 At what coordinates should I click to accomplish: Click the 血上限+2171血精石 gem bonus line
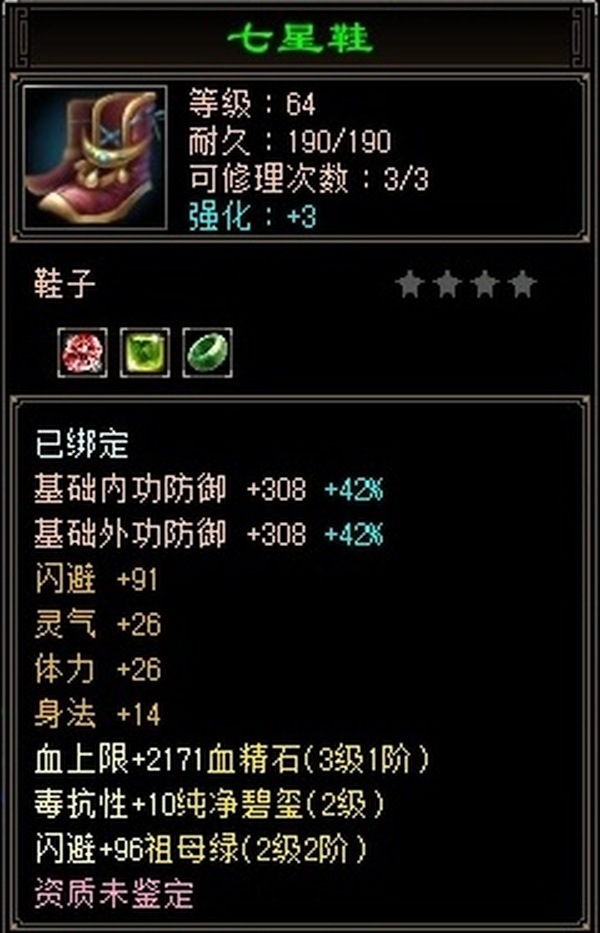(x=232, y=760)
